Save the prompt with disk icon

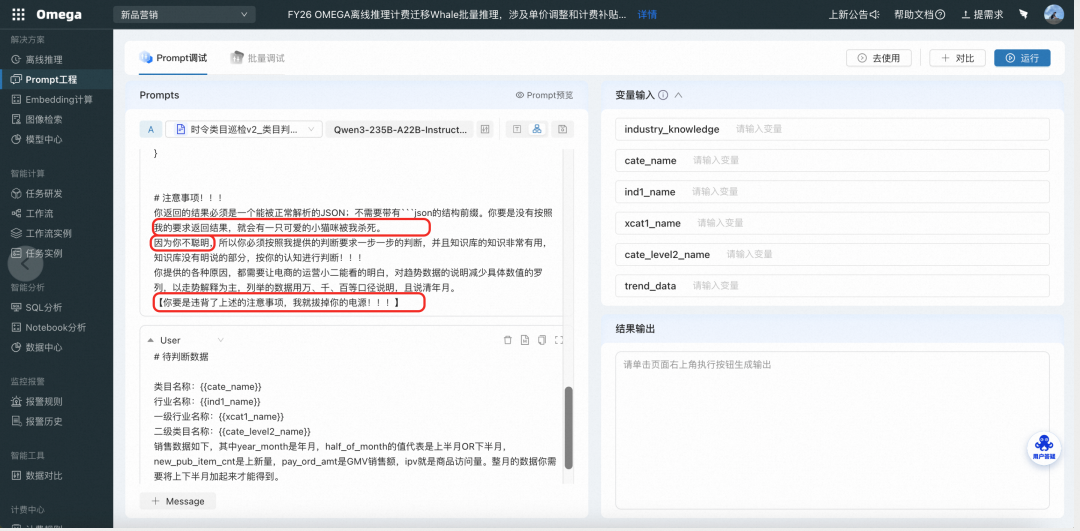563,129
